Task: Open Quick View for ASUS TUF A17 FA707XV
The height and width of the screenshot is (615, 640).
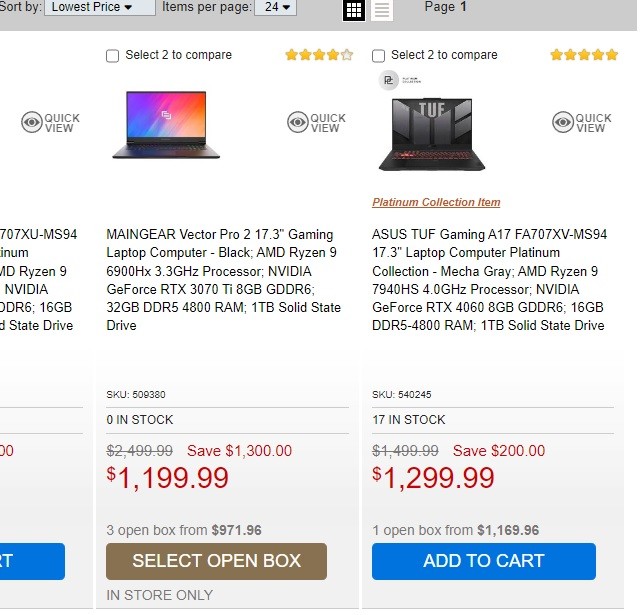Action: [582, 122]
